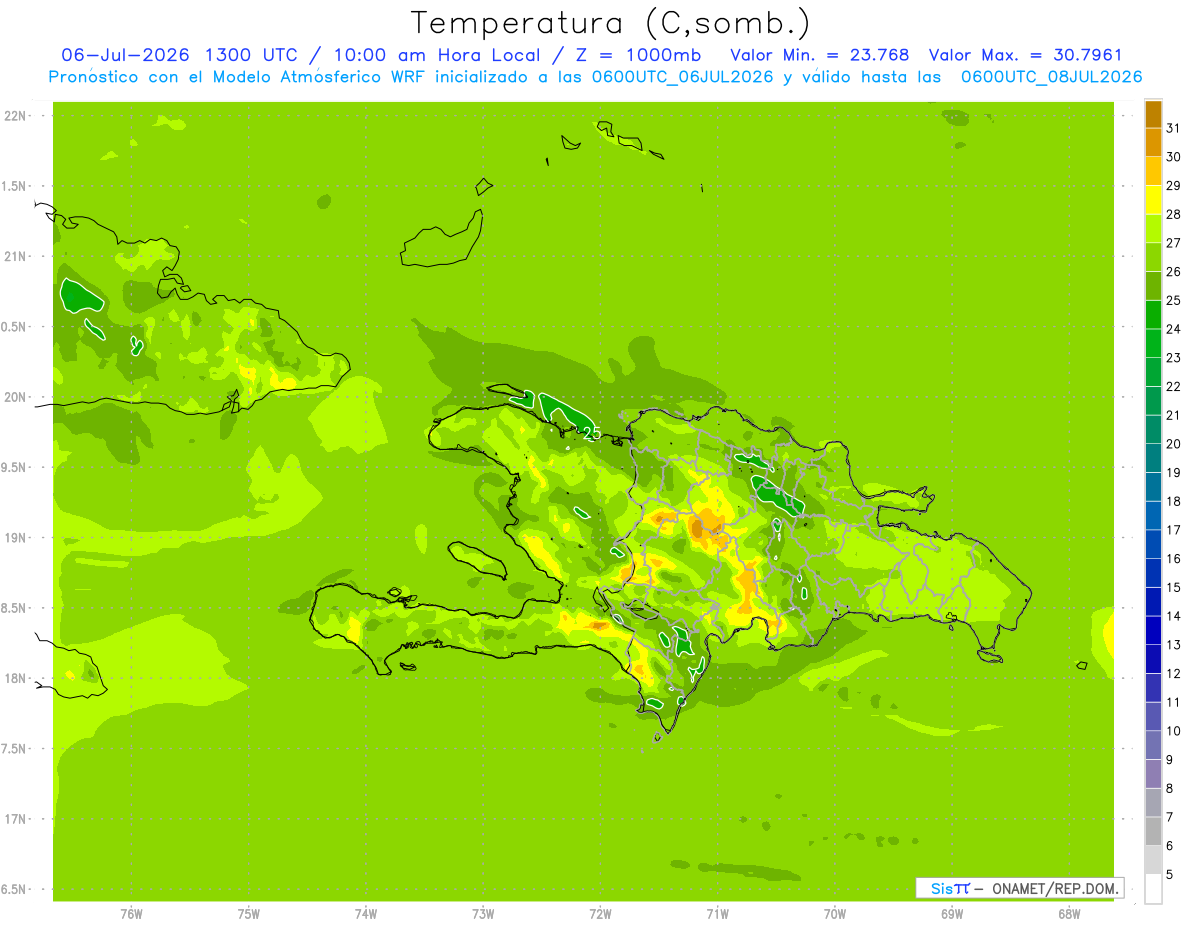Click the "71W" longitude axis label
The width and height of the screenshot is (1200, 927).
717,913
